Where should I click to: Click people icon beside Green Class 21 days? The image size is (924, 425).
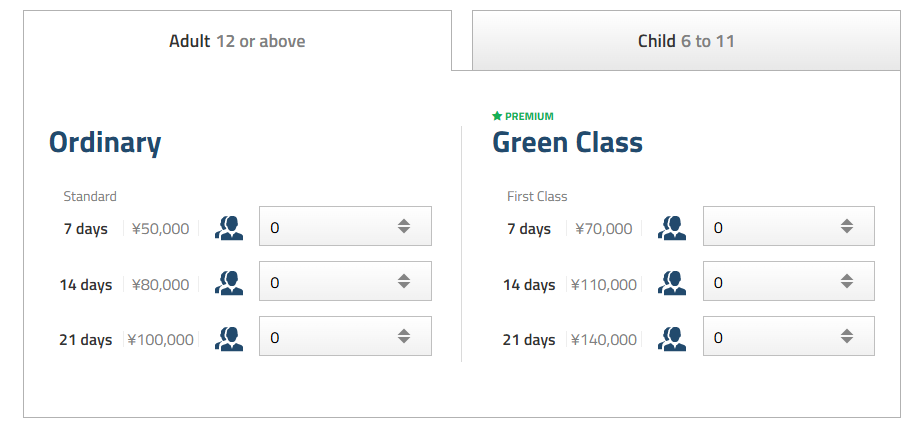coord(672,338)
